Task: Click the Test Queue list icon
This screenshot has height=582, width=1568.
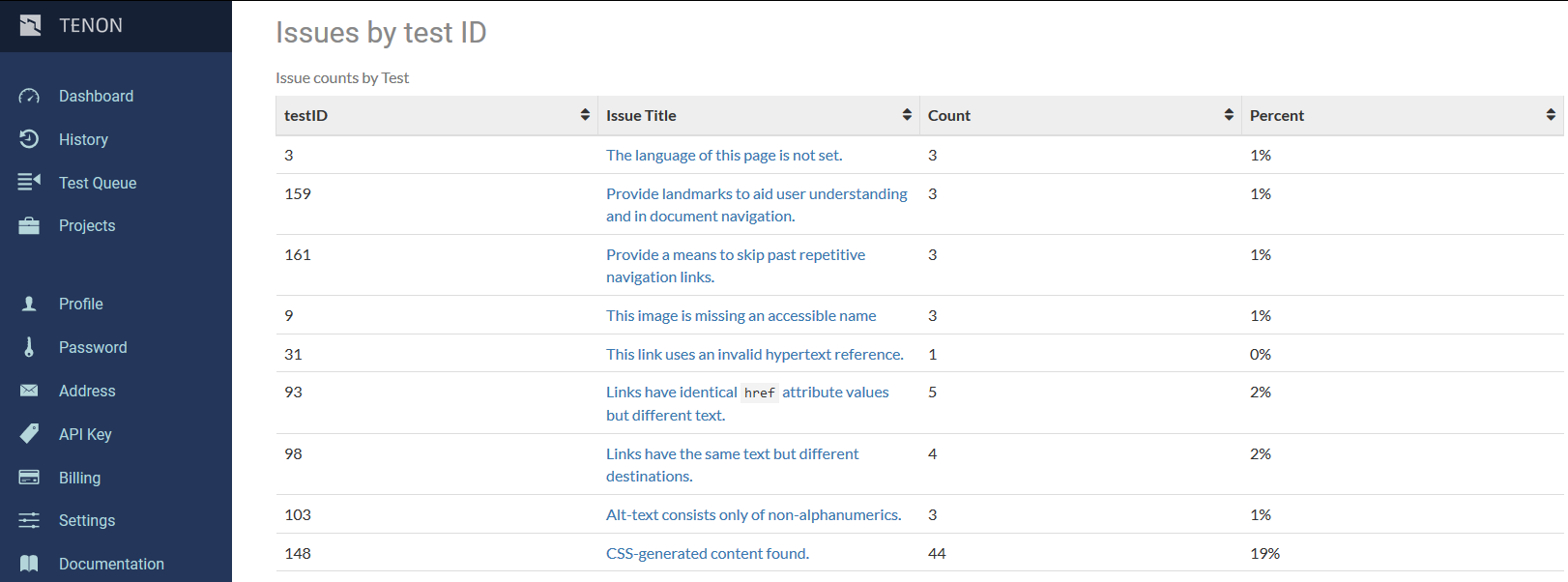Action: 29,182
